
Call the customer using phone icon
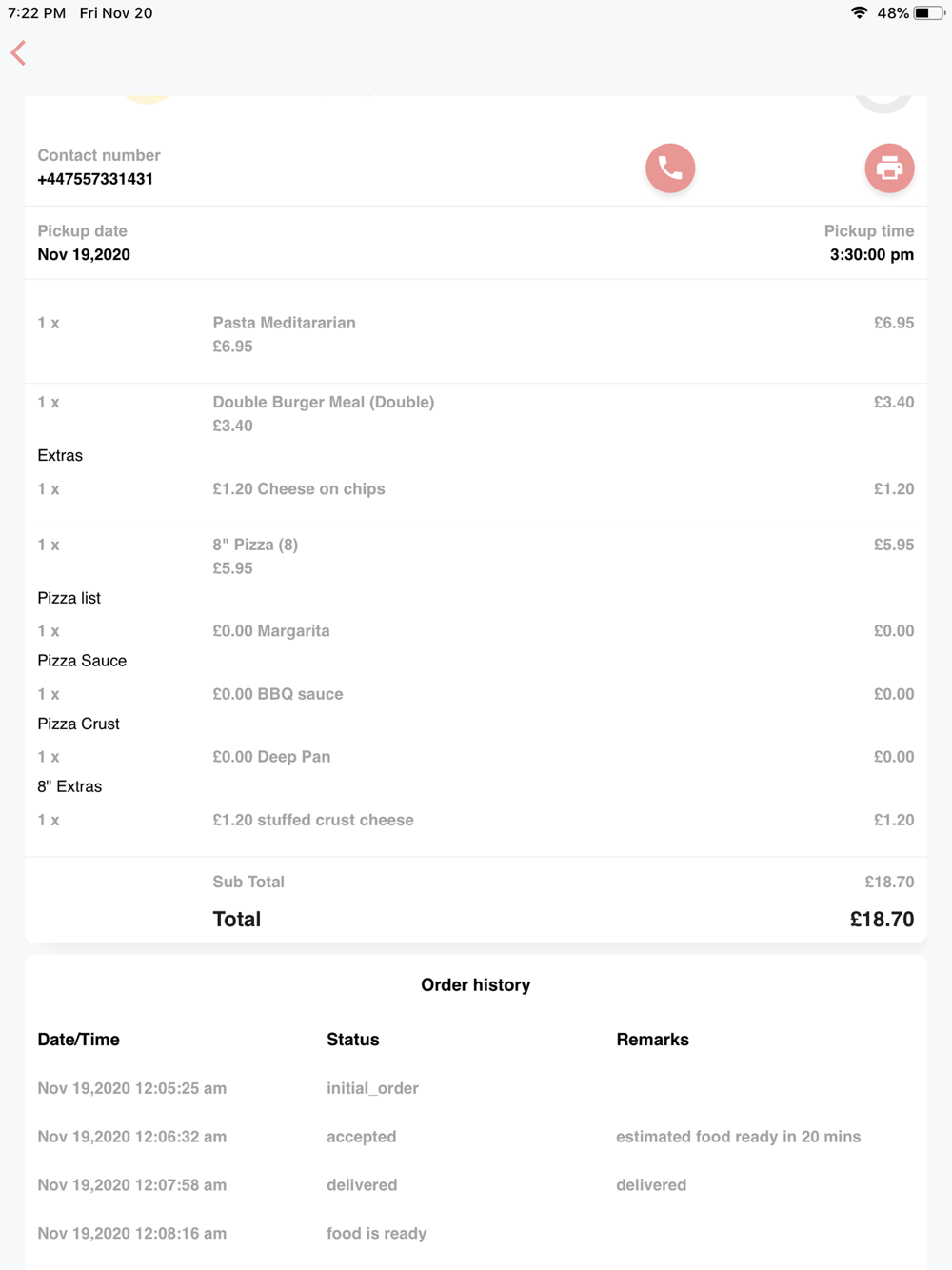670,169
